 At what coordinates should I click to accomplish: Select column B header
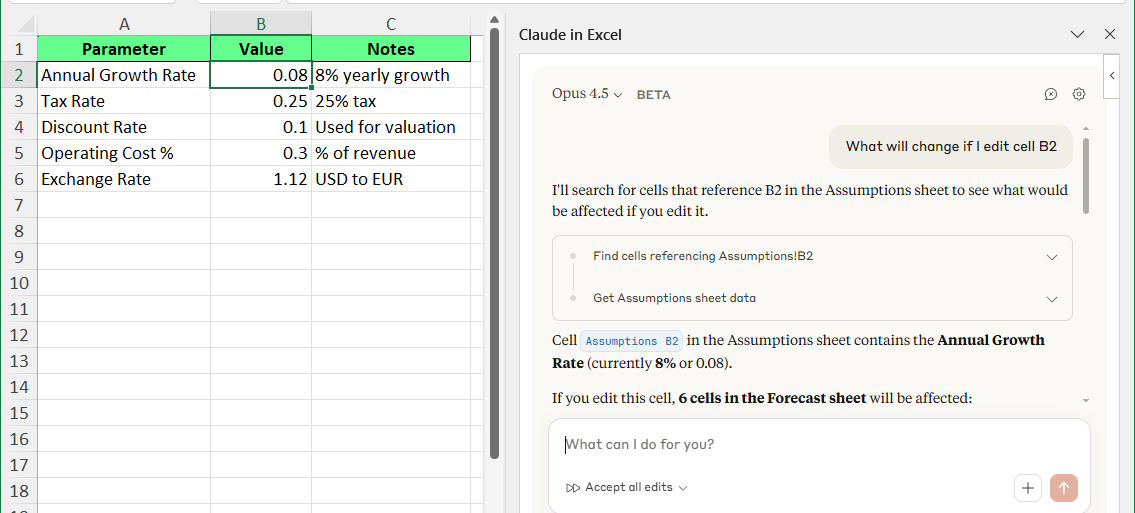point(261,24)
